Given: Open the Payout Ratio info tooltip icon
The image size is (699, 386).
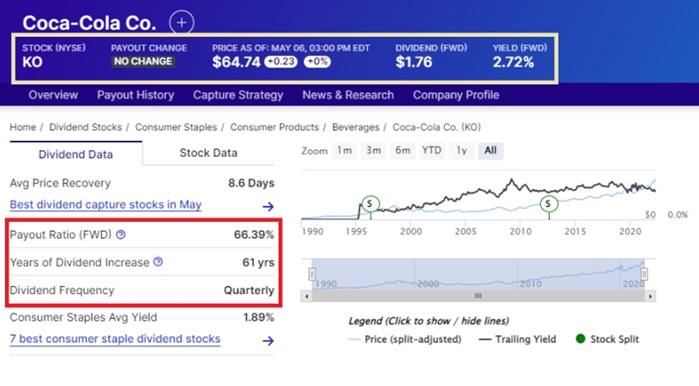Looking at the screenshot, I should pyautogui.click(x=121, y=234).
